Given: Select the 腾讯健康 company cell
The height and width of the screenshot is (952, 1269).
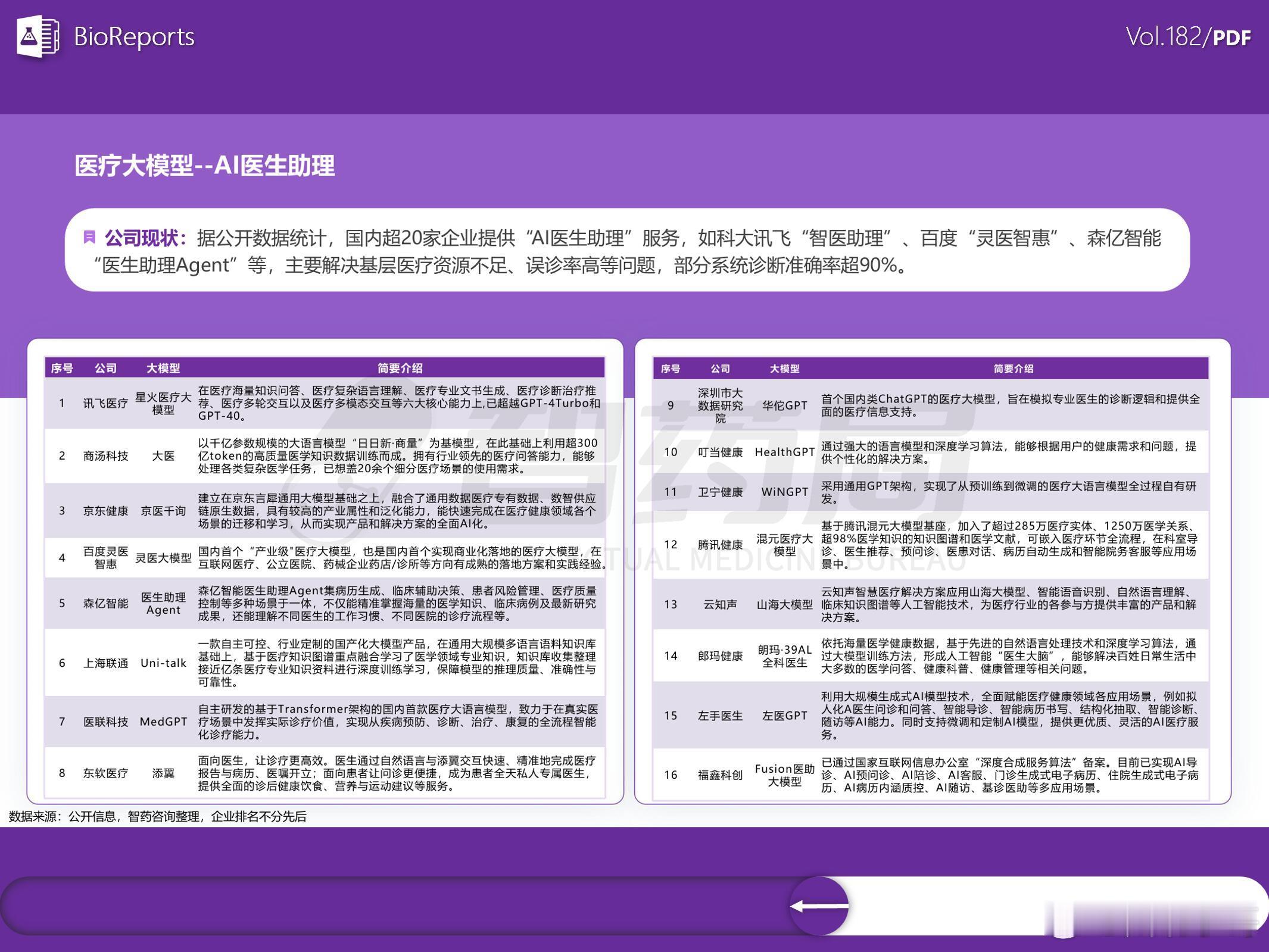Looking at the screenshot, I should 720,545.
